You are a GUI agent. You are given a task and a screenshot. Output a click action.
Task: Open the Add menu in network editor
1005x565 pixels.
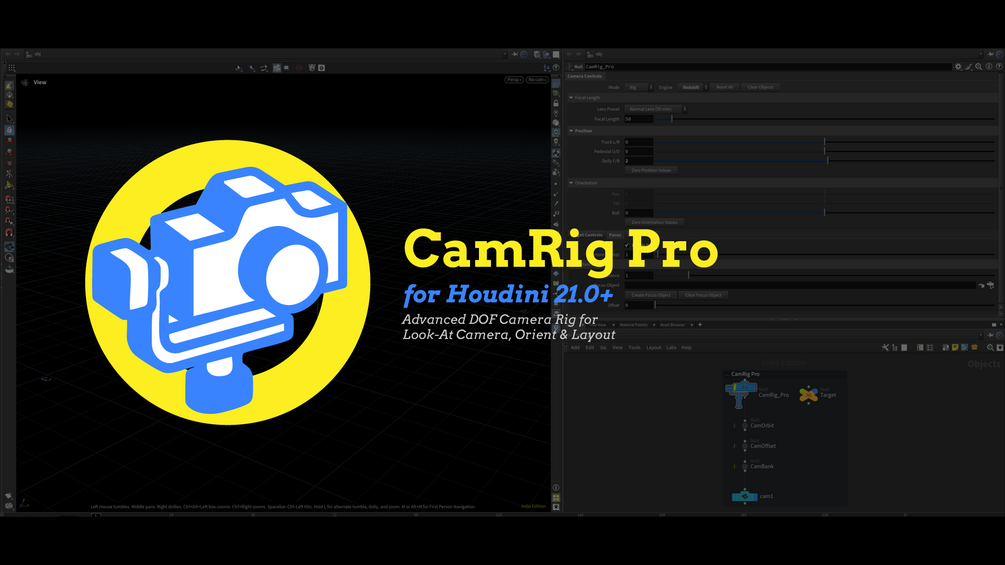[575, 348]
